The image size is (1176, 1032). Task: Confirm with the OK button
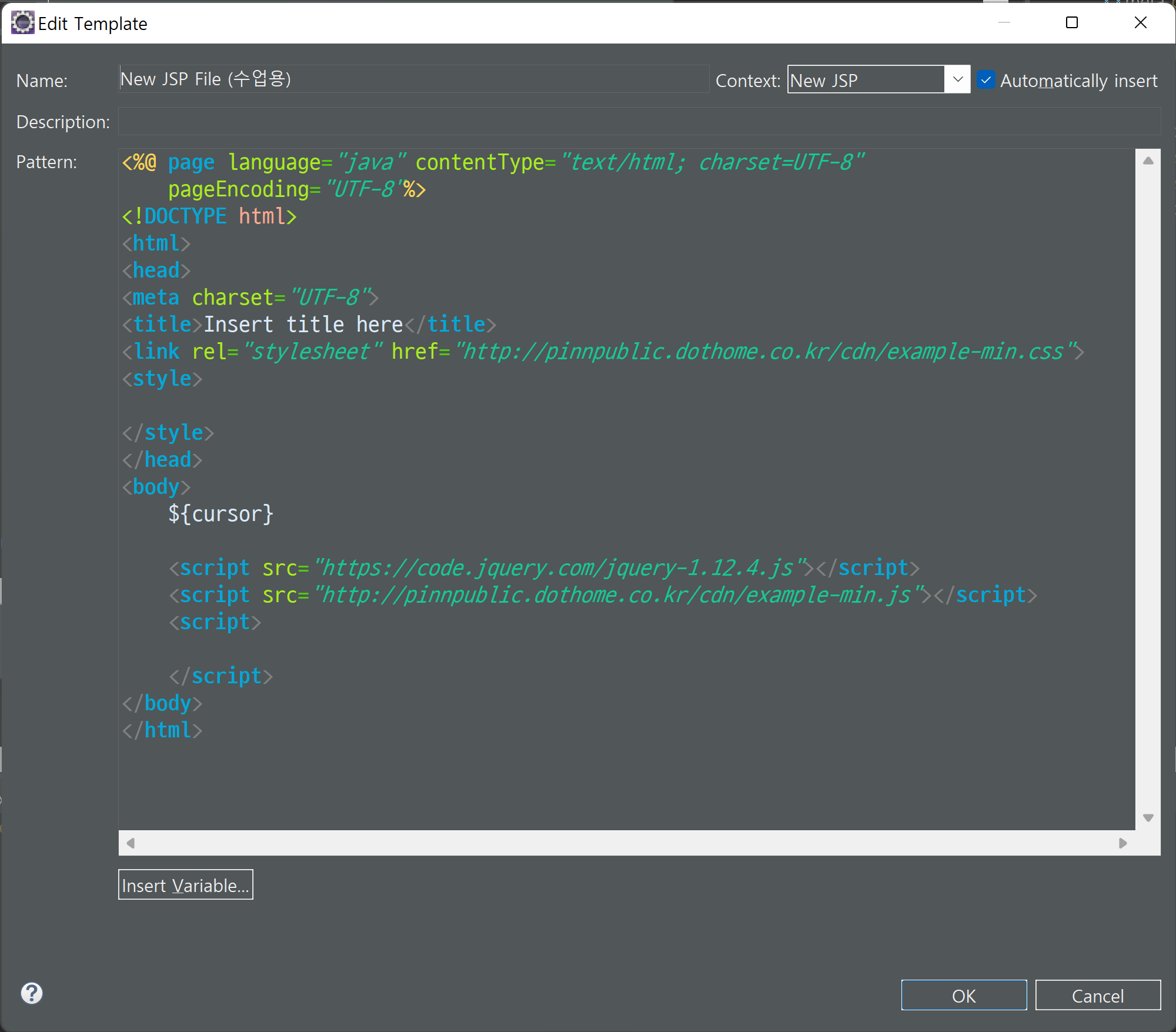(x=964, y=995)
